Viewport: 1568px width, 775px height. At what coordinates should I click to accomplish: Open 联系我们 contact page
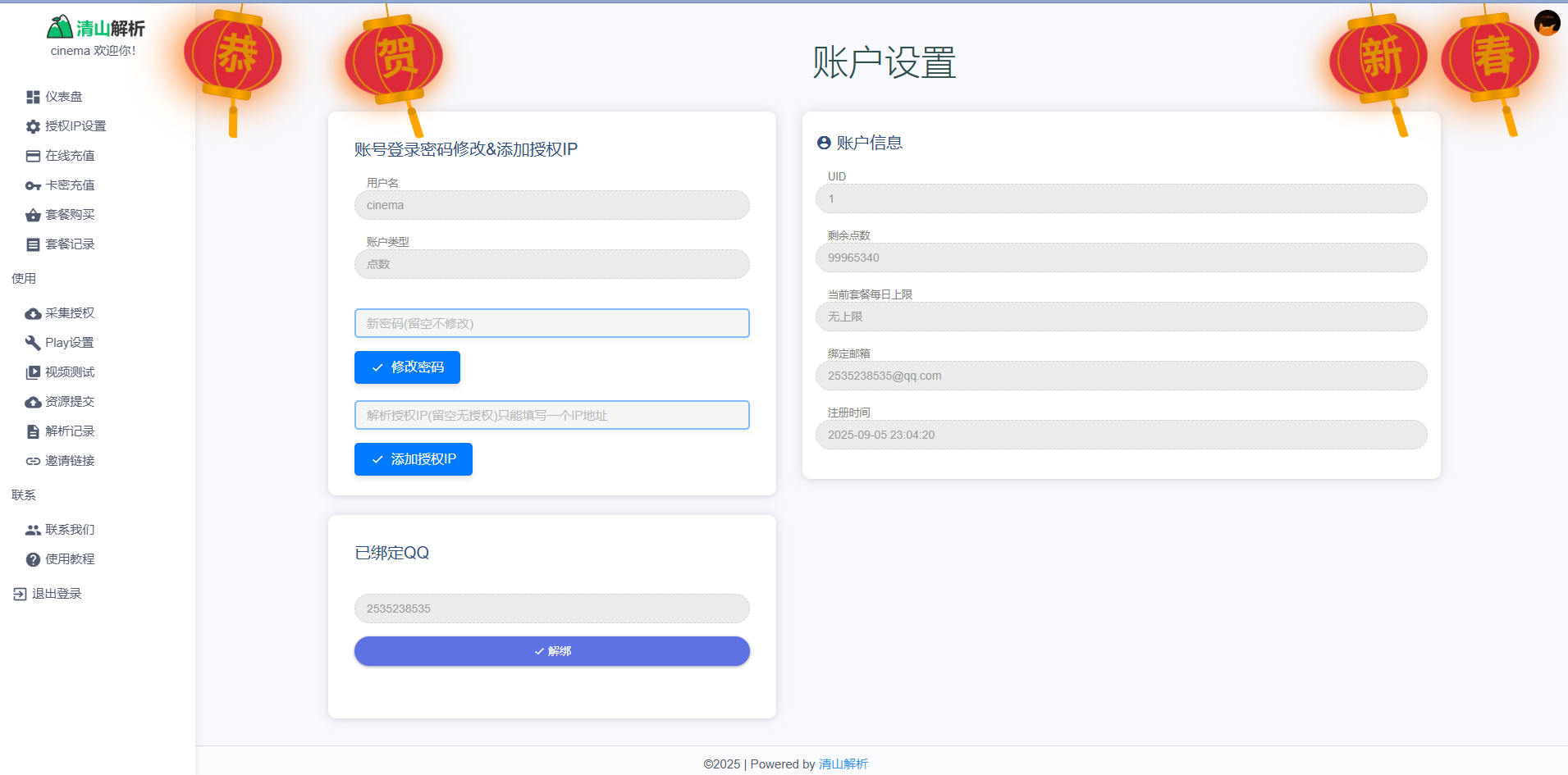click(x=70, y=529)
